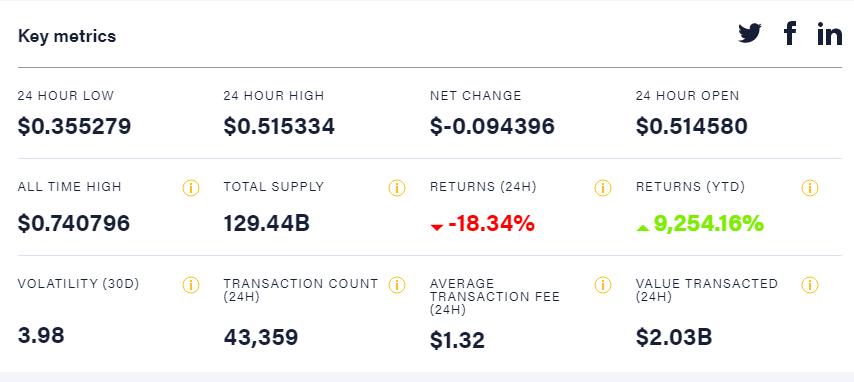Image resolution: width=854 pixels, height=382 pixels.
Task: Select the 24 hour low value $0.355279
Action: (x=74, y=126)
